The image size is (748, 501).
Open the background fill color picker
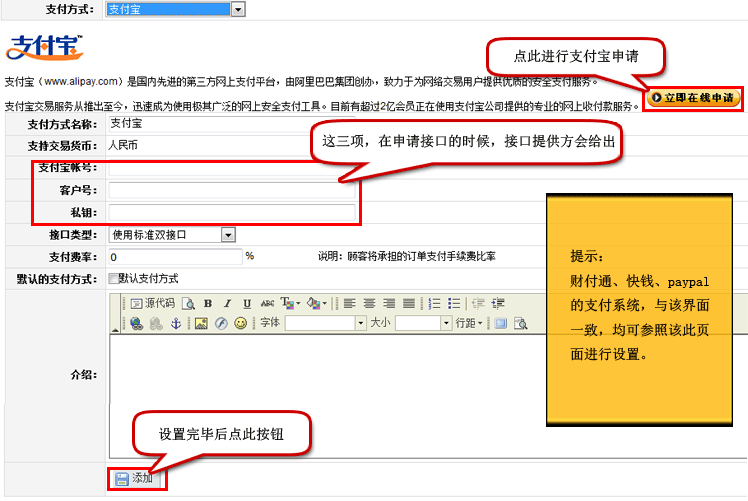[317, 303]
